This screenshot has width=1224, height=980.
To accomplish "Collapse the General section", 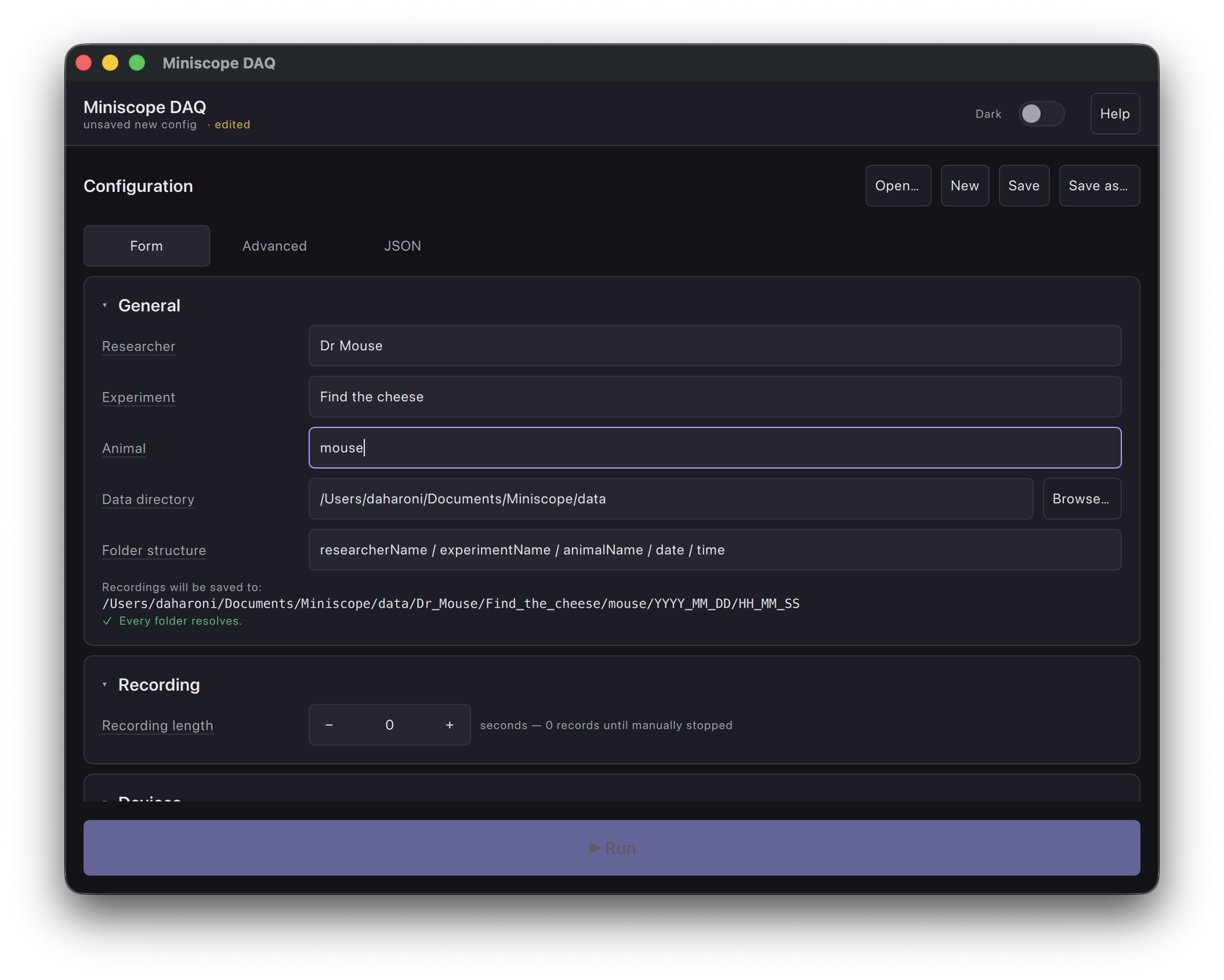I will [x=105, y=306].
